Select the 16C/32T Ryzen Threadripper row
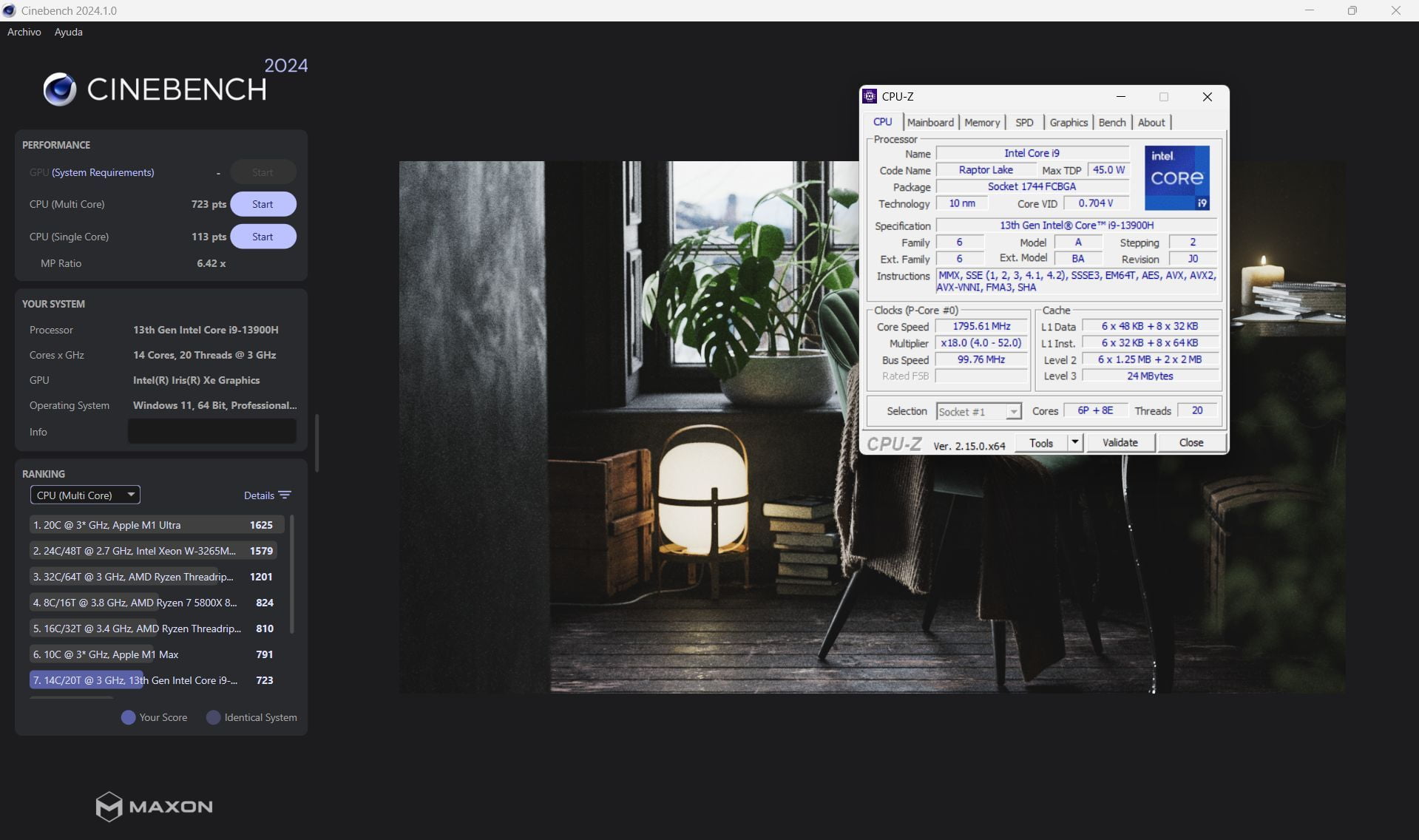The height and width of the screenshot is (840, 1419). coord(154,629)
